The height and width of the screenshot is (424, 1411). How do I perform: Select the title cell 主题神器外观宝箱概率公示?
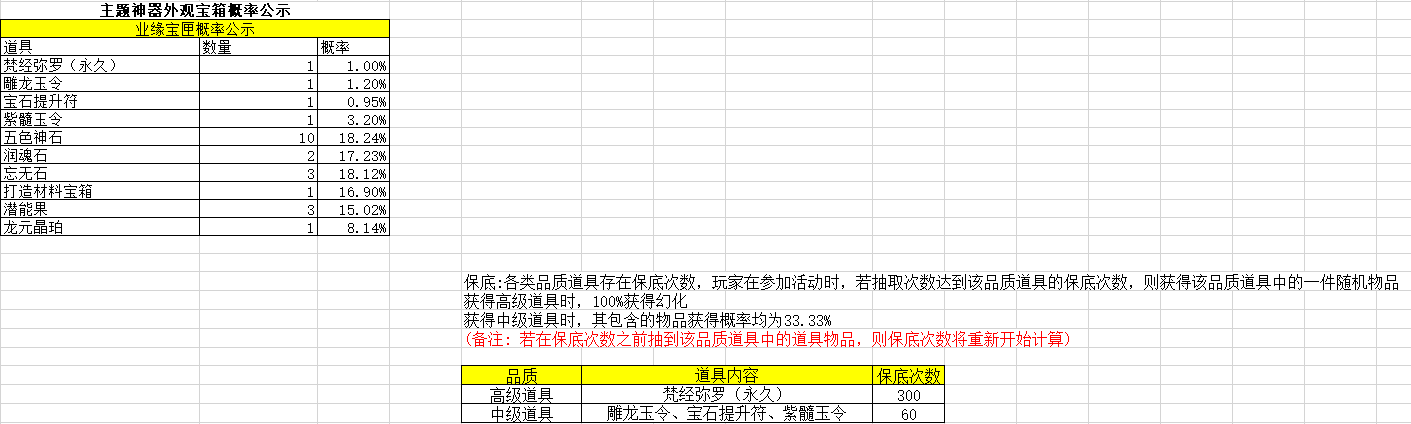point(195,10)
